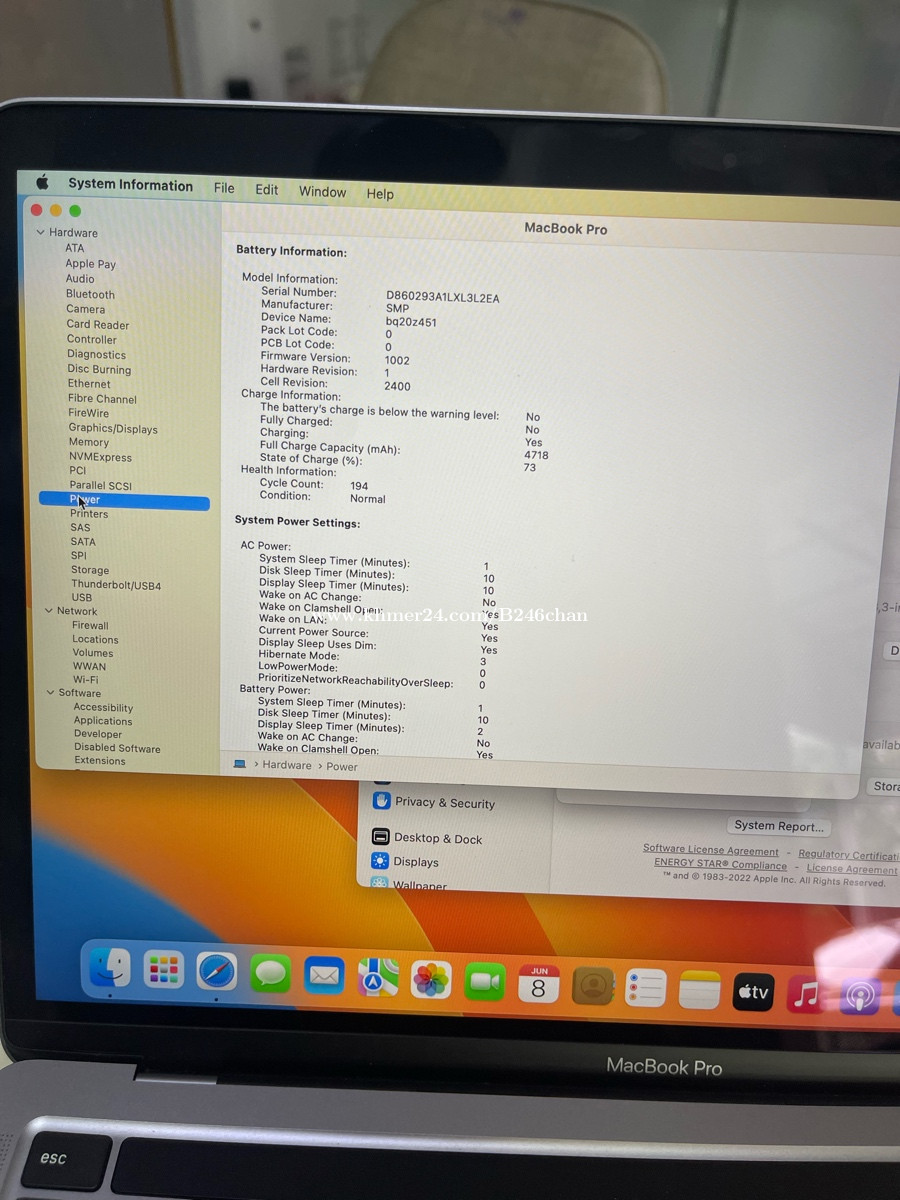Open Mail from the Dock

coord(324,975)
